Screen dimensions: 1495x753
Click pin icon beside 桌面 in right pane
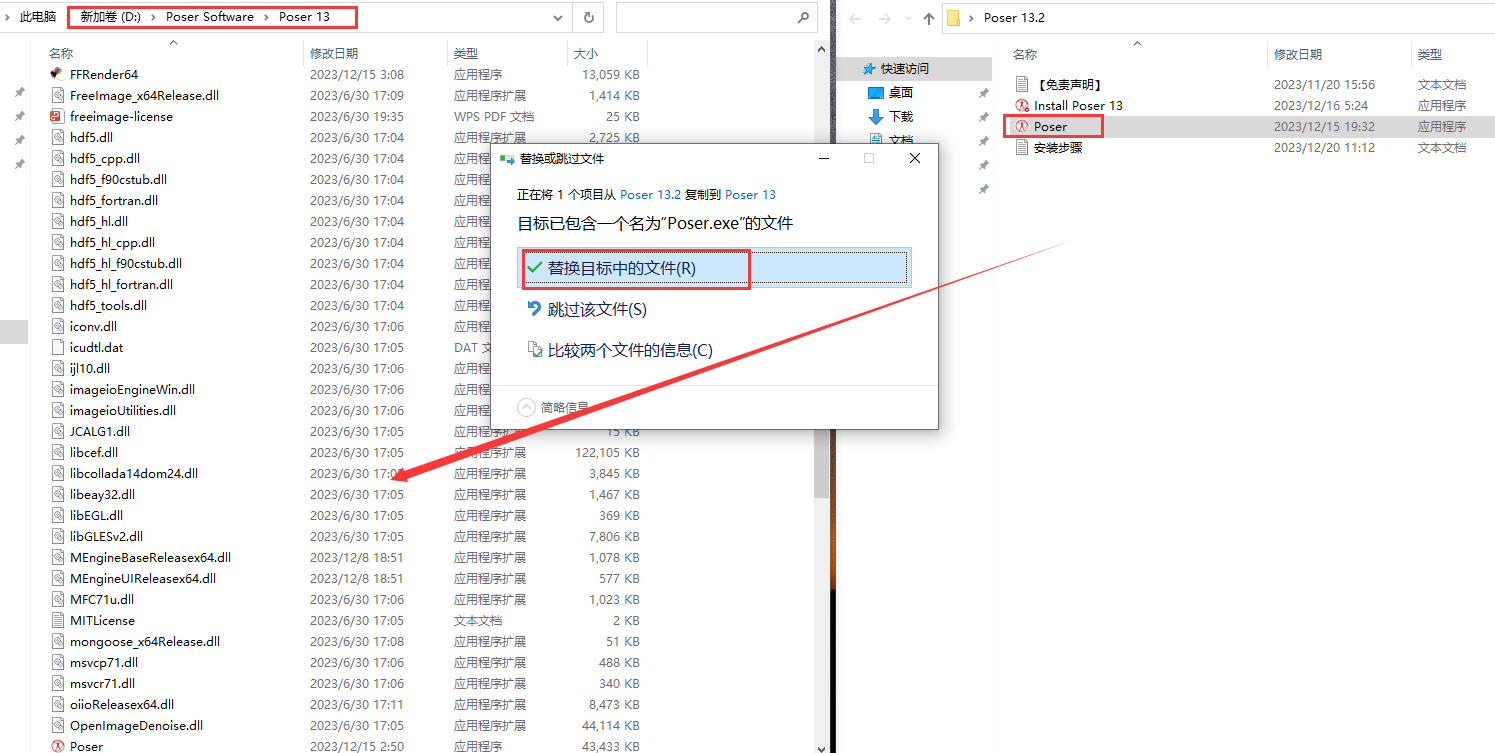coord(983,92)
